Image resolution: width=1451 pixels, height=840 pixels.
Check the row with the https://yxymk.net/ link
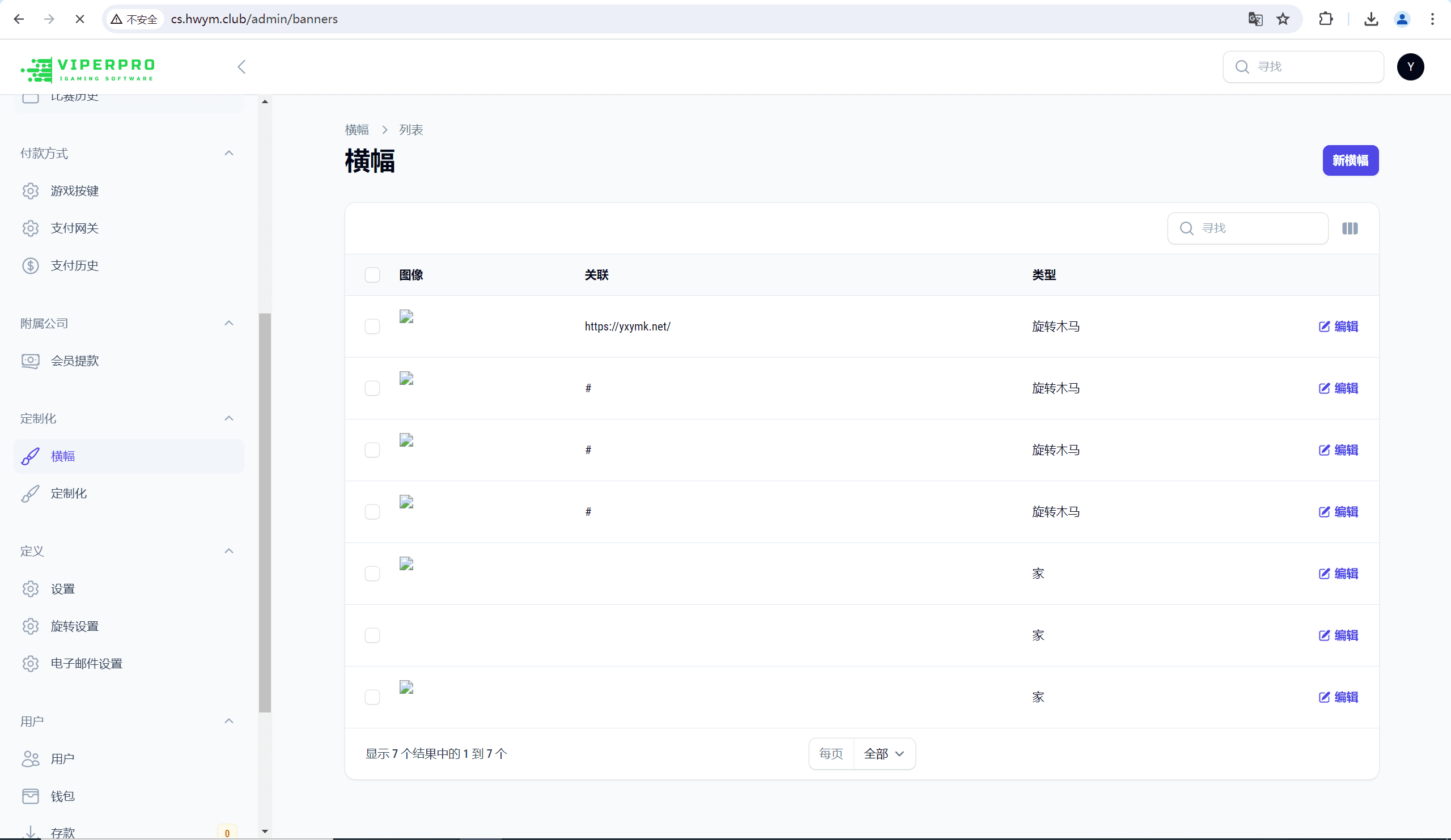click(x=372, y=326)
